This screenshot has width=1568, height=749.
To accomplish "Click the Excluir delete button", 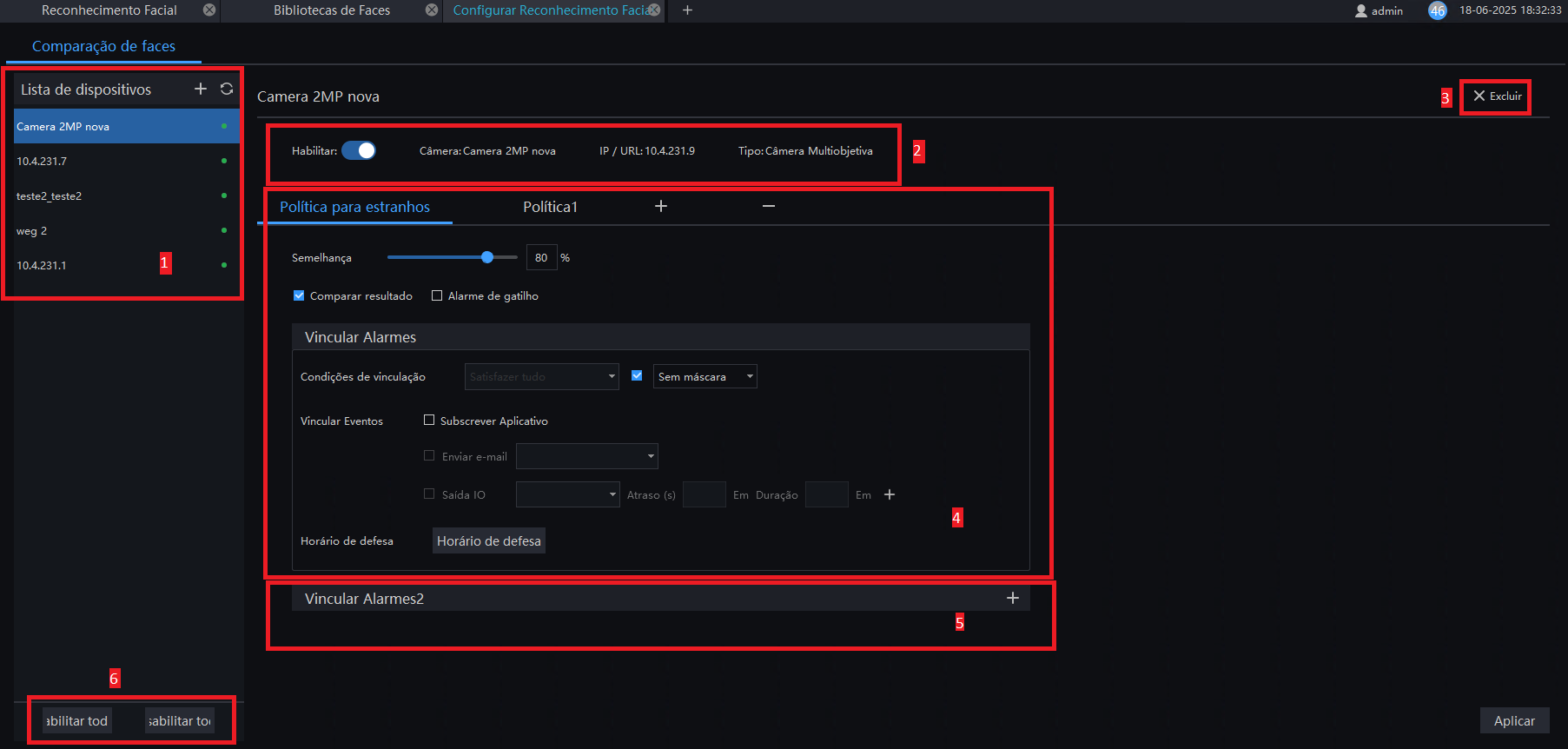I will pyautogui.click(x=1497, y=96).
